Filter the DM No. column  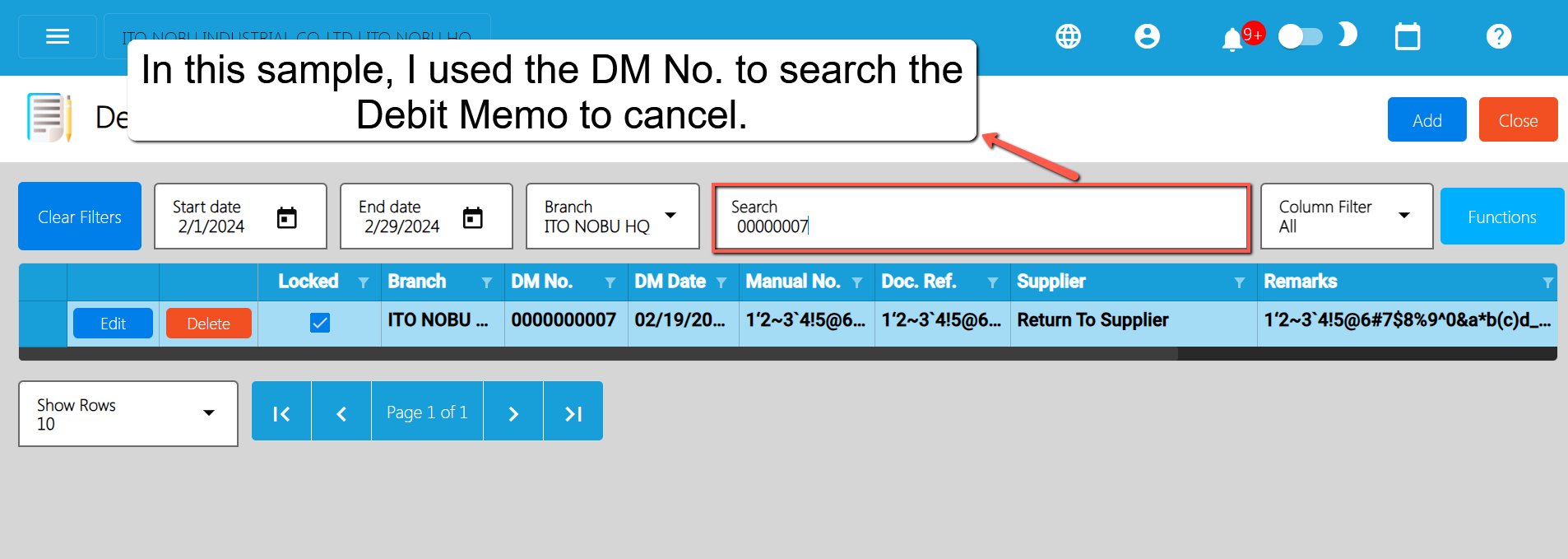tap(610, 282)
